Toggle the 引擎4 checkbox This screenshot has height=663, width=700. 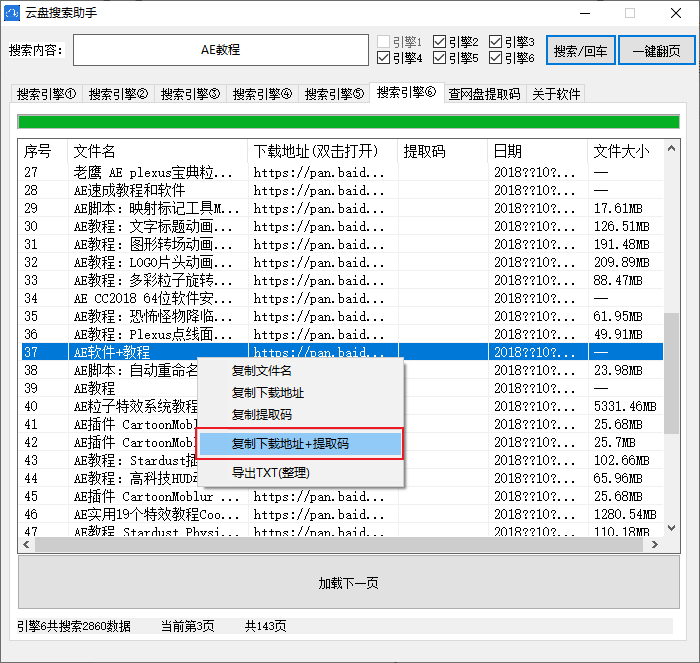(383, 58)
